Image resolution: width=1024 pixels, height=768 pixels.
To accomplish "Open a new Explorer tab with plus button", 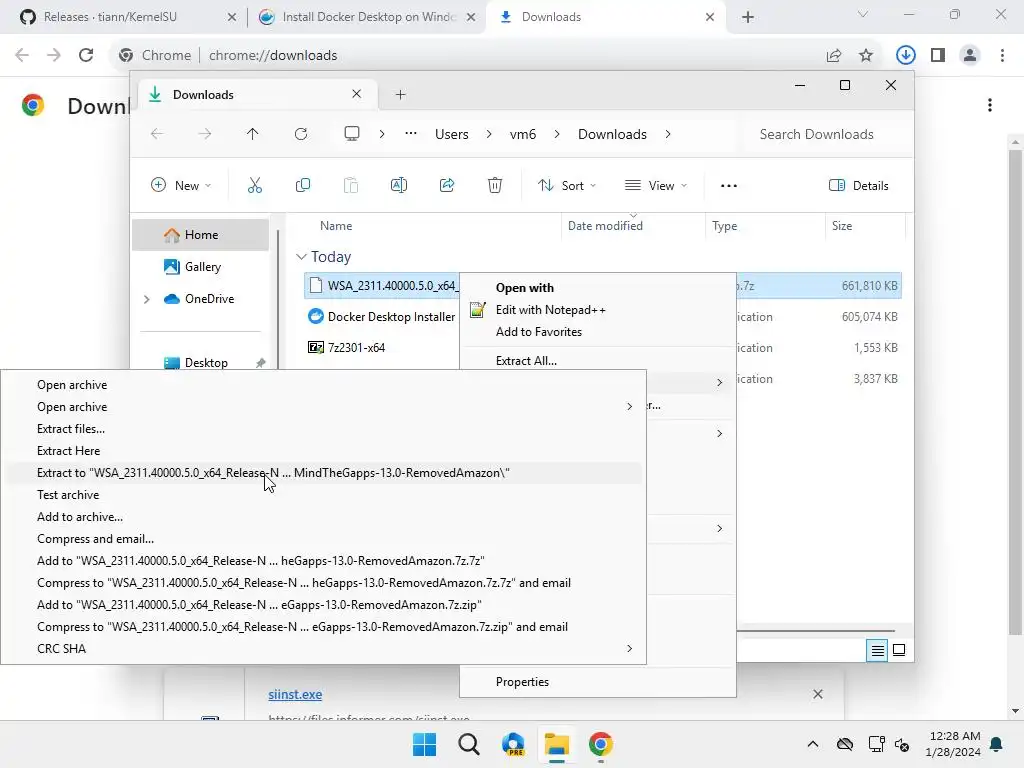I will pyautogui.click(x=400, y=95).
